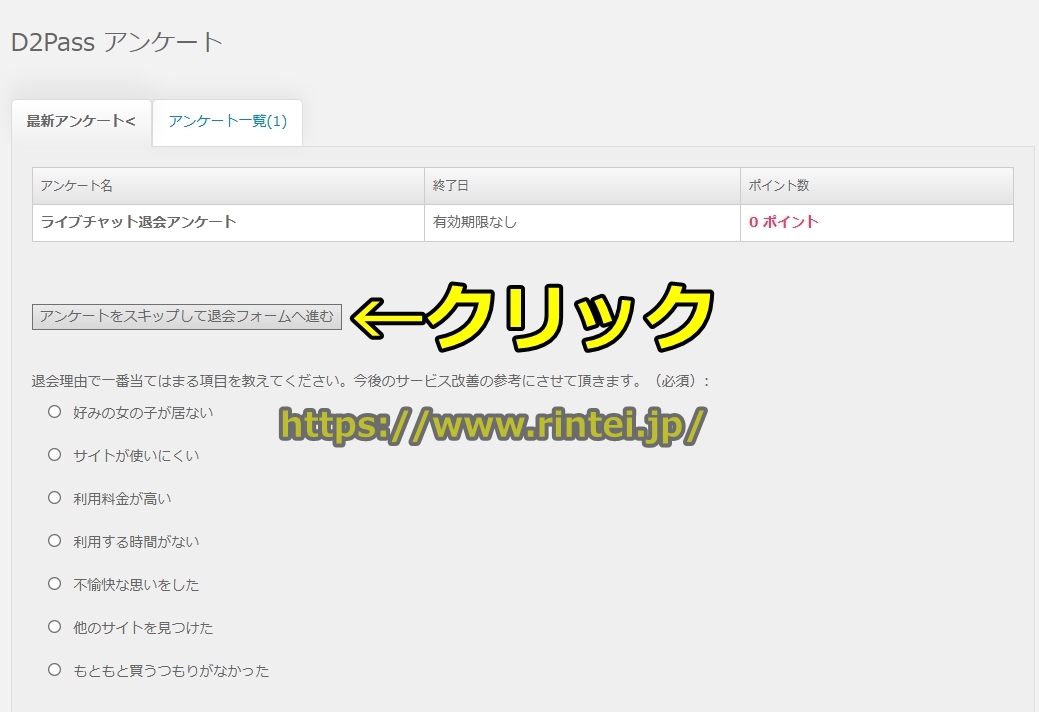Click the ポイント数 column header
1039x712 pixels.
(x=779, y=186)
